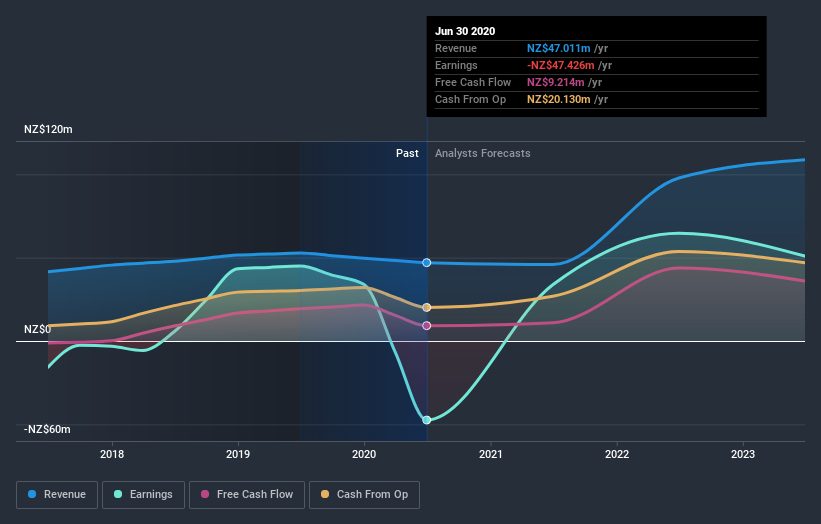This screenshot has height=524, width=821.
Task: Click the NZ$9.214m free cash flow value
Action: [556, 82]
